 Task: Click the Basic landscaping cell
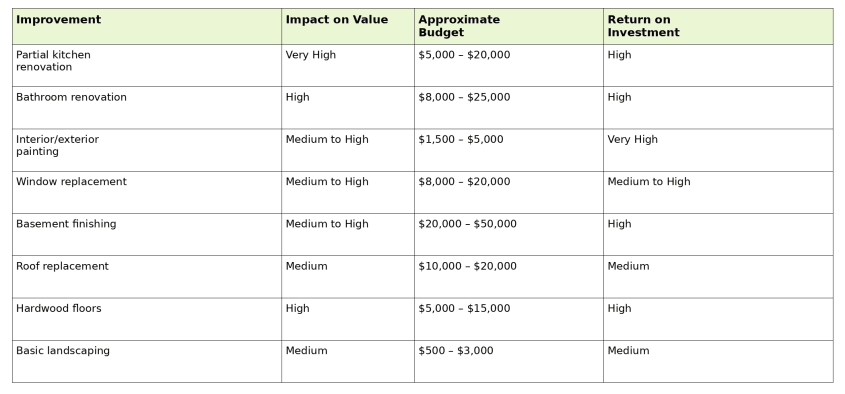(x=147, y=361)
